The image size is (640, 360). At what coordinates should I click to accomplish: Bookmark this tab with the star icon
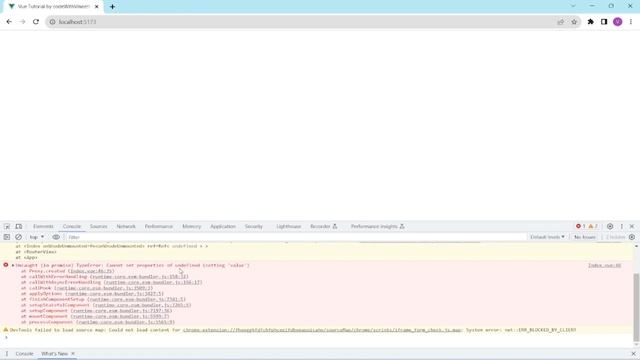tap(574, 22)
